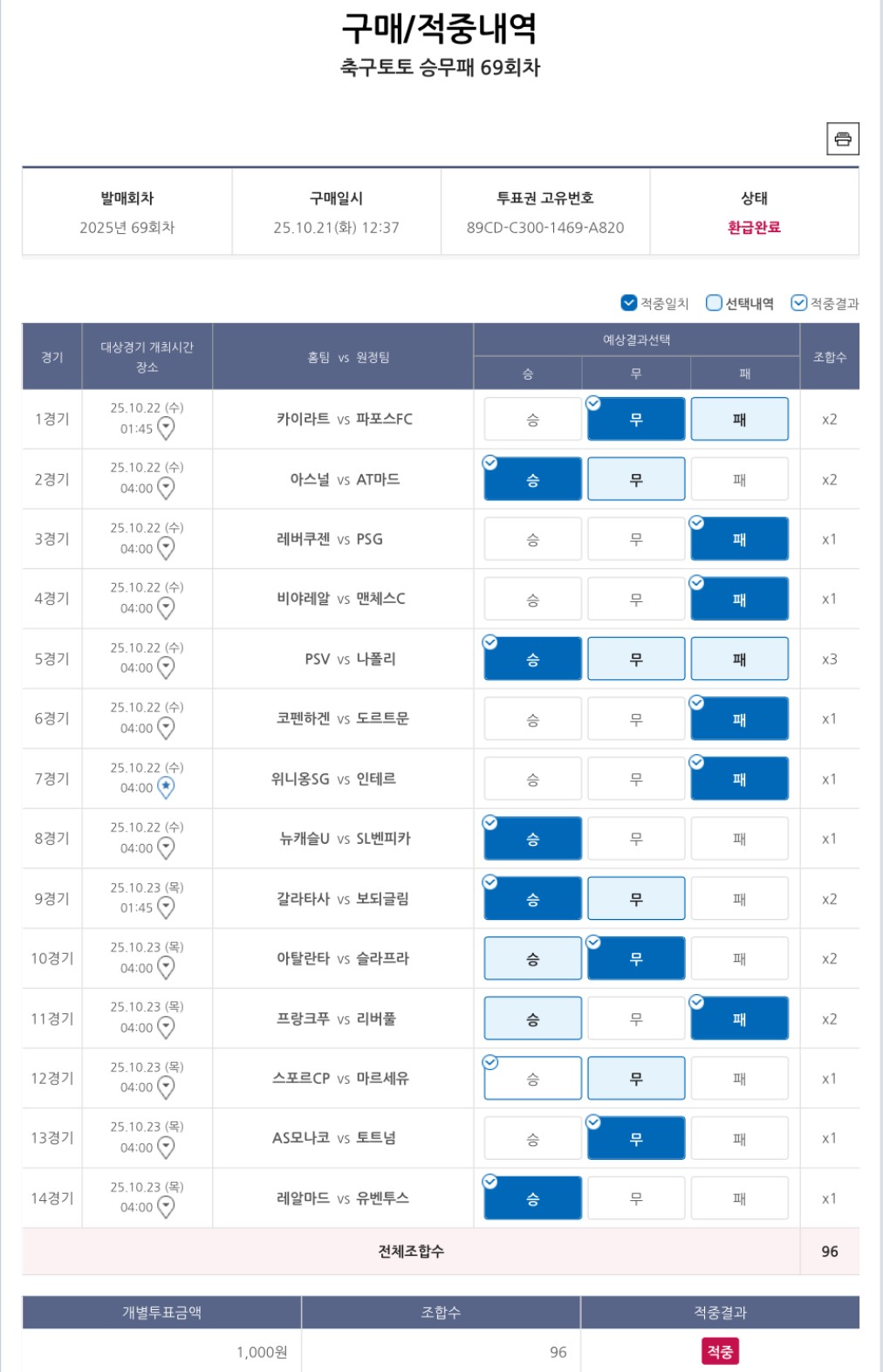883x1372 pixels.
Task: Click 패 for 레버쿠젠 vs PSG
Action: point(739,539)
